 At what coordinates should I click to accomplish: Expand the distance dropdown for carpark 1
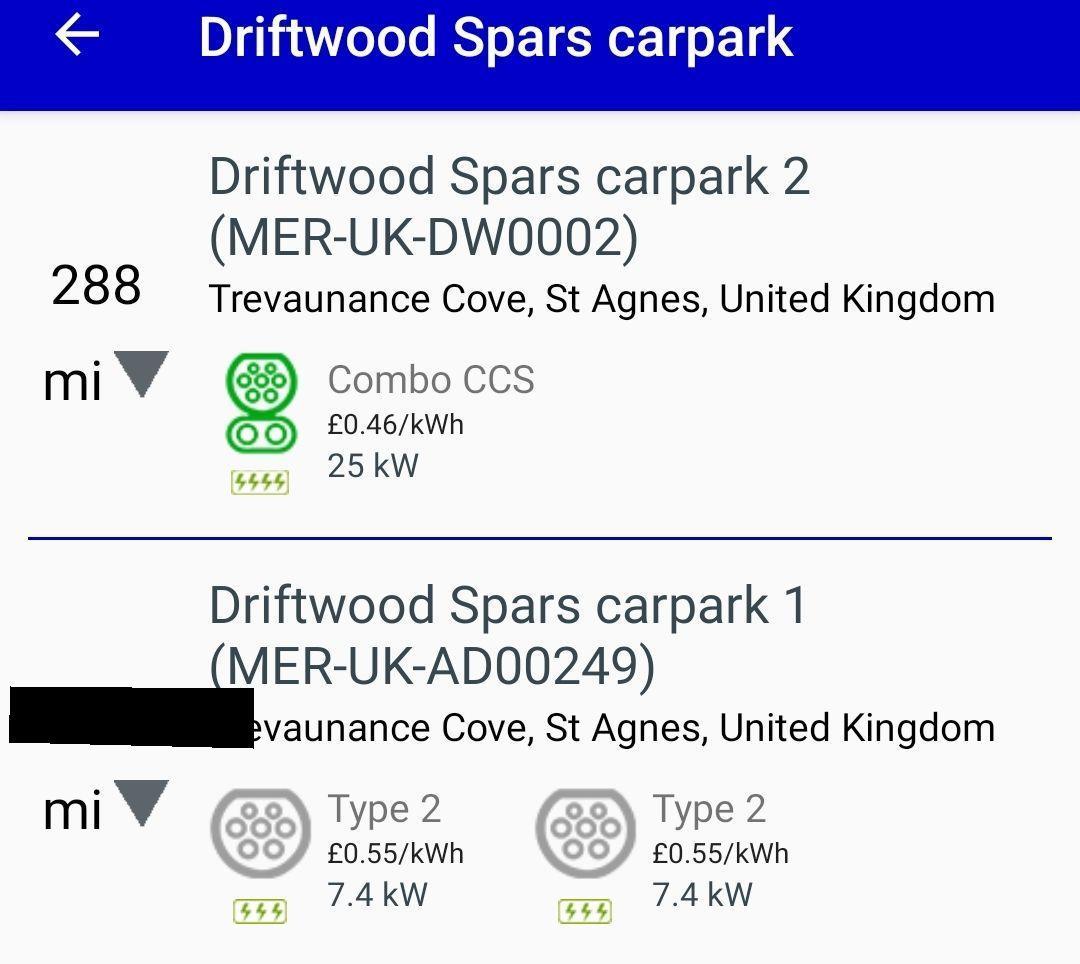[x=142, y=802]
